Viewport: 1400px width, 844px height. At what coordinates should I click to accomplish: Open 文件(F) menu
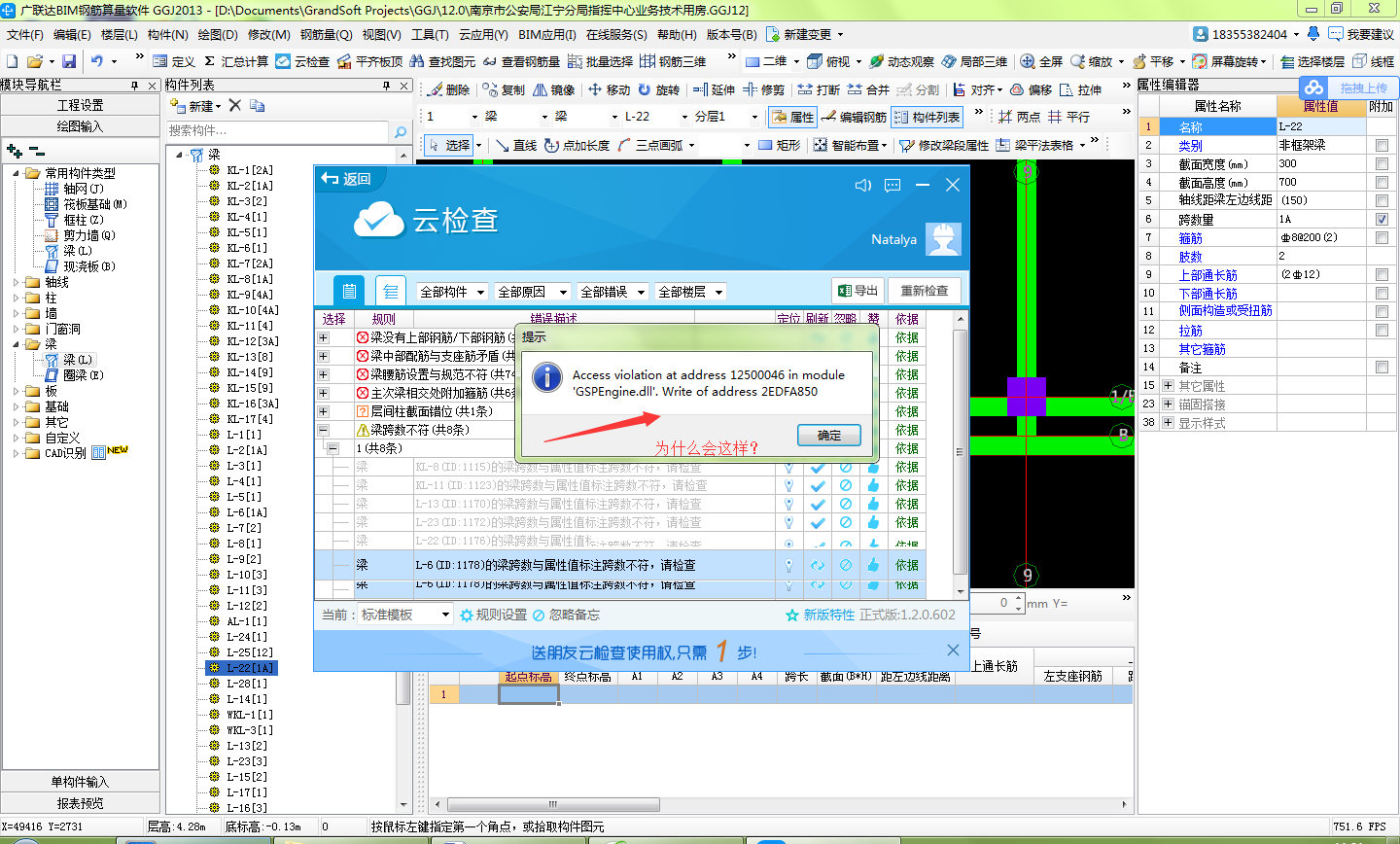tap(24, 34)
